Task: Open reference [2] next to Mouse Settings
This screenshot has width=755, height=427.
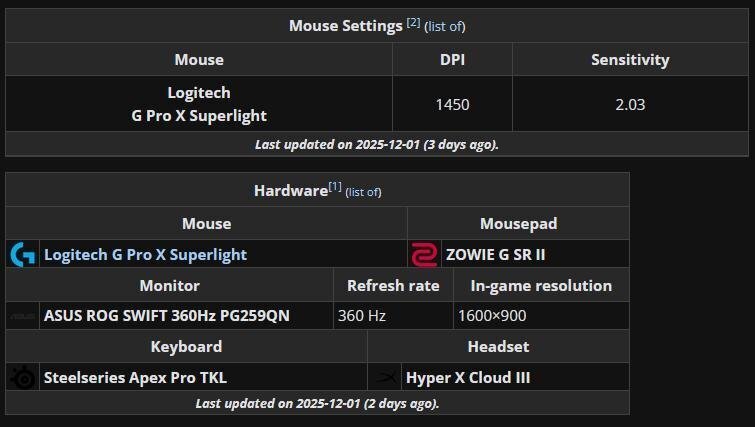Action: [x=413, y=23]
